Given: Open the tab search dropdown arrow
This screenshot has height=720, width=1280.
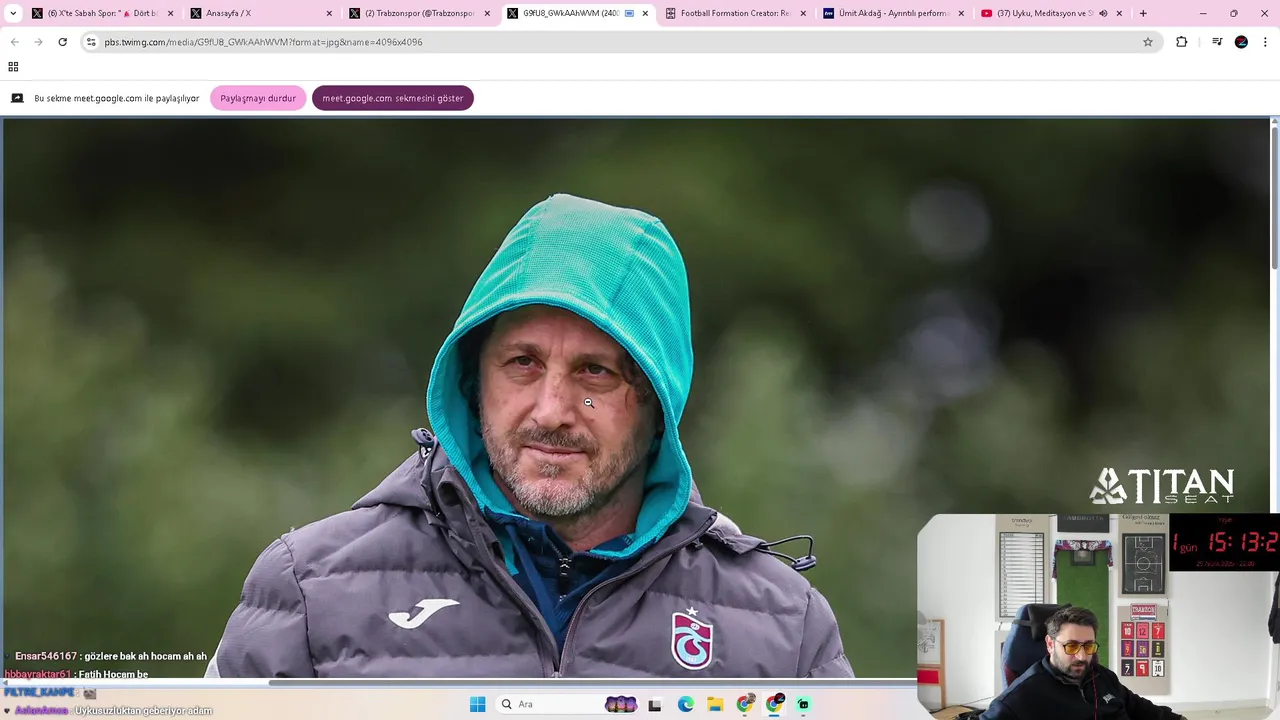Looking at the screenshot, I should coord(13,13).
